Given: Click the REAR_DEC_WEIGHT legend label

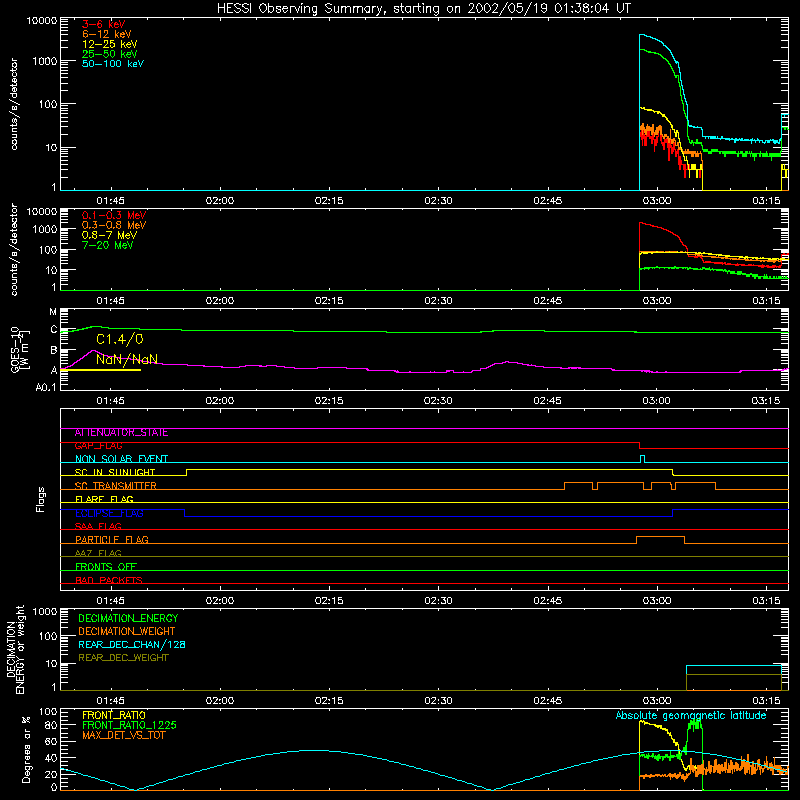Looking at the screenshot, I should click(x=123, y=658).
